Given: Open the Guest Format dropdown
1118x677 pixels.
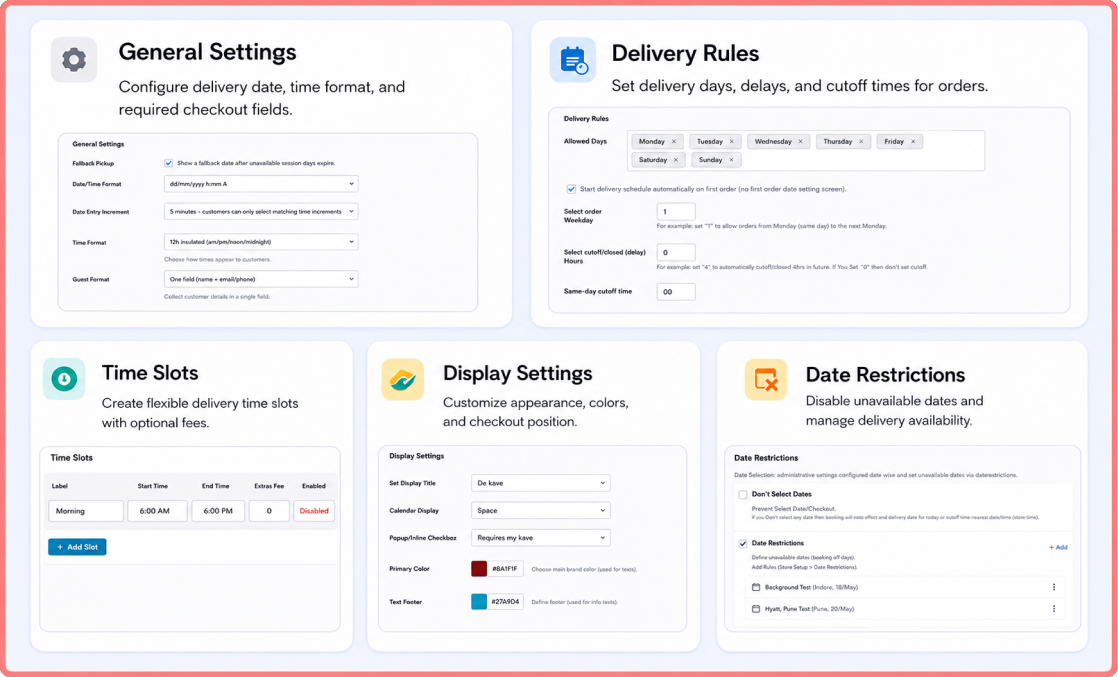Looking at the screenshot, I should coord(261,279).
